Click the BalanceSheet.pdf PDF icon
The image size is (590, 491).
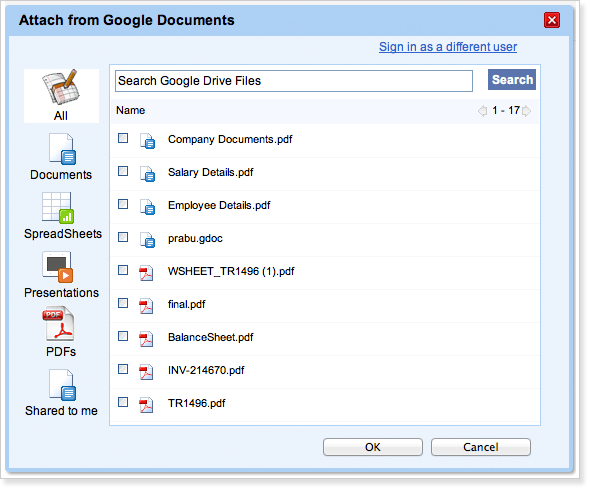[146, 339]
